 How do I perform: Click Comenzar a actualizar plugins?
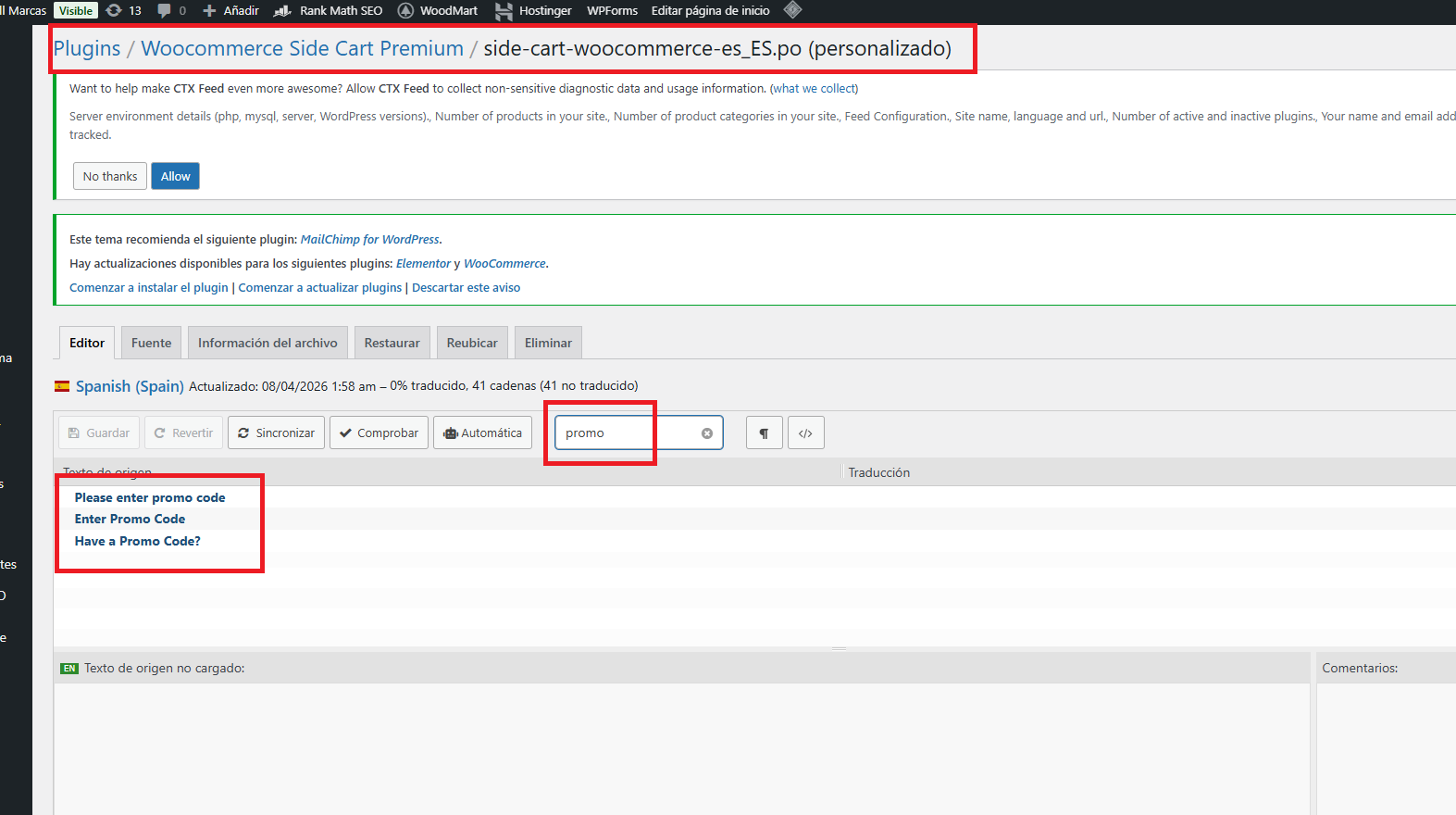click(x=320, y=287)
